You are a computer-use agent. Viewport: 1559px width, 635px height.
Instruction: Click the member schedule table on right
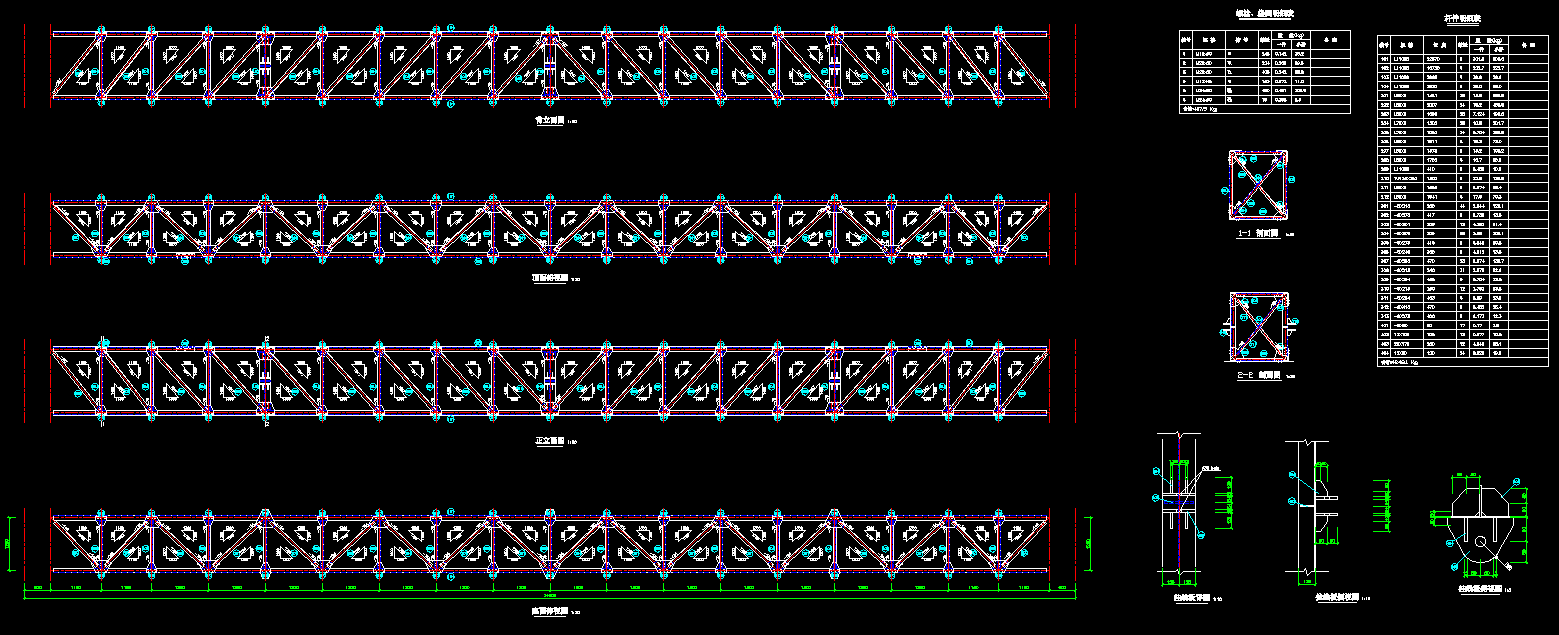tap(1462, 201)
